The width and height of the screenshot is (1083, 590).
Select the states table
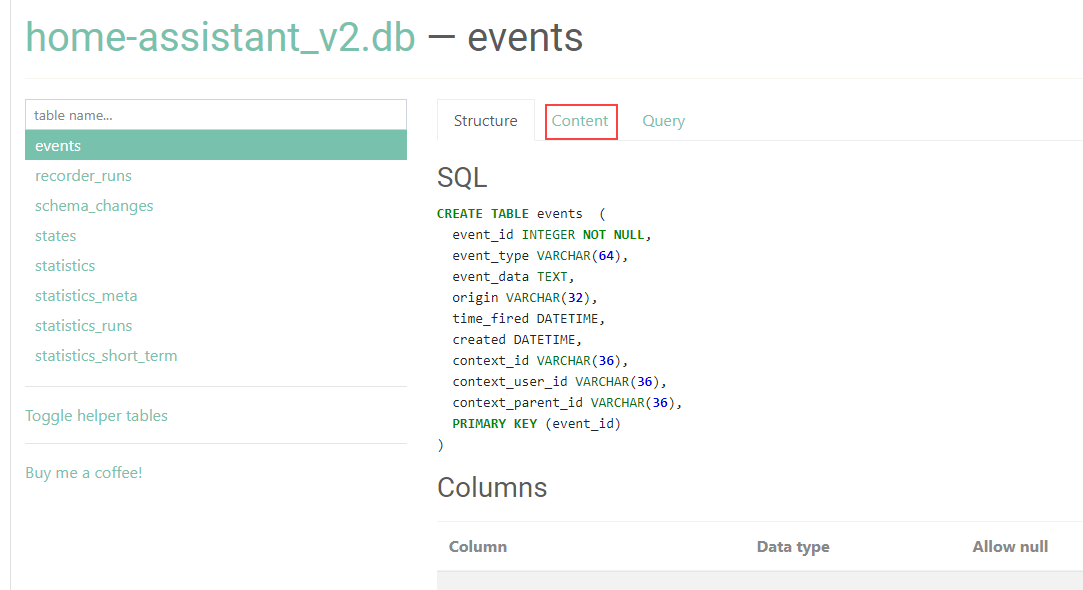point(55,235)
